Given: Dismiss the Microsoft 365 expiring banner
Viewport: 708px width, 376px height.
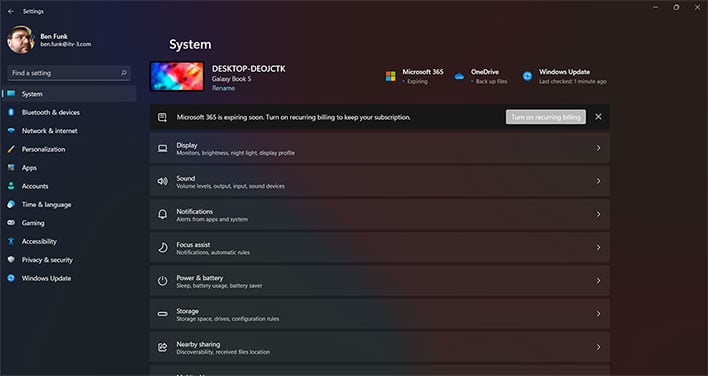Looking at the screenshot, I should (x=598, y=117).
